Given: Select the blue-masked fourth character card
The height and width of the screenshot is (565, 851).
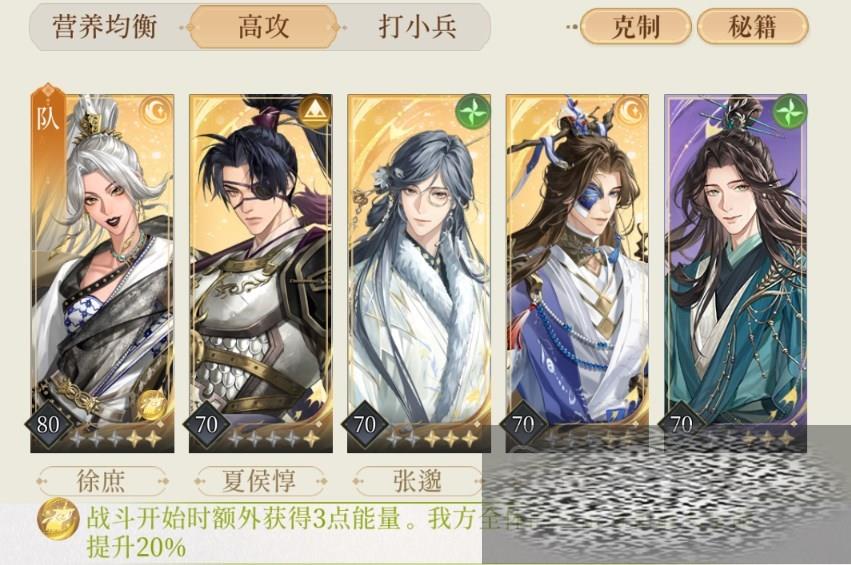Looking at the screenshot, I should tap(577, 273).
